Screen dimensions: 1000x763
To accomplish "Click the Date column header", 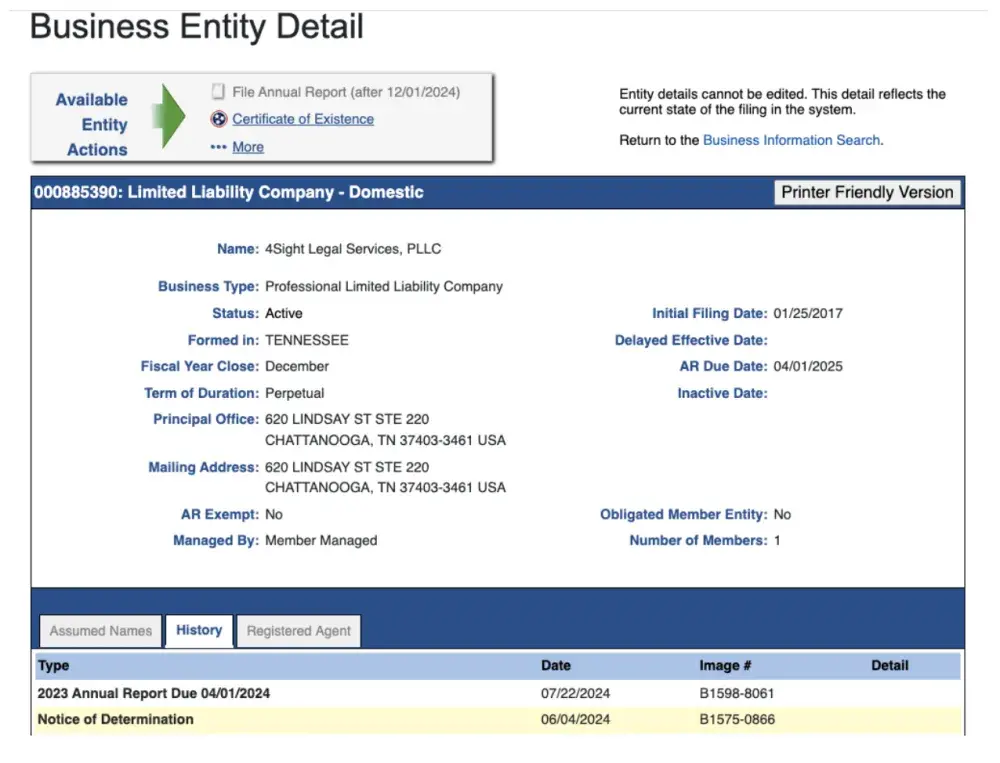I will tap(556, 666).
